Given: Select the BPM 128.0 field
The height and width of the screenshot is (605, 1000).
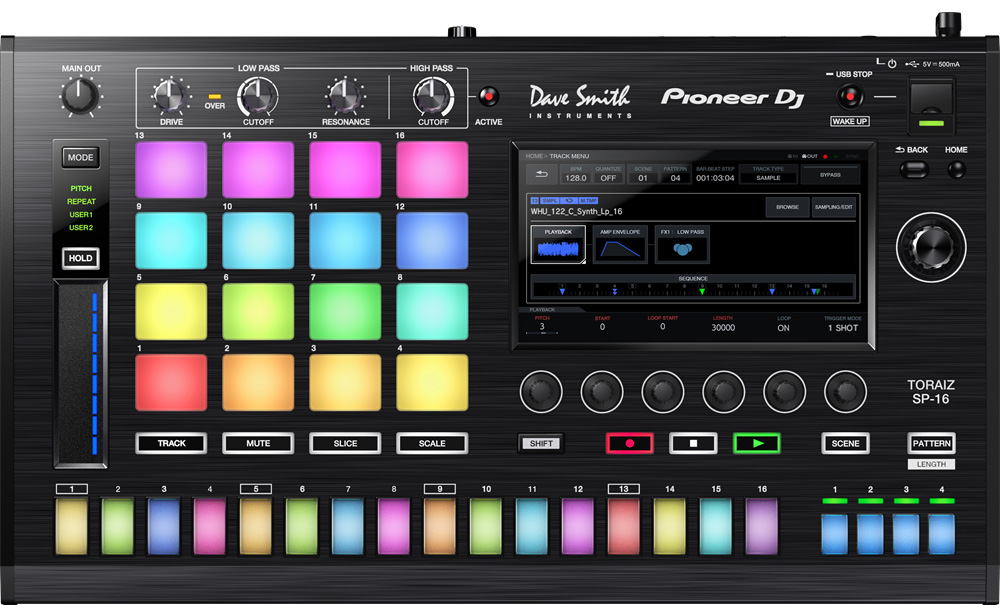Looking at the screenshot, I should tap(575, 175).
